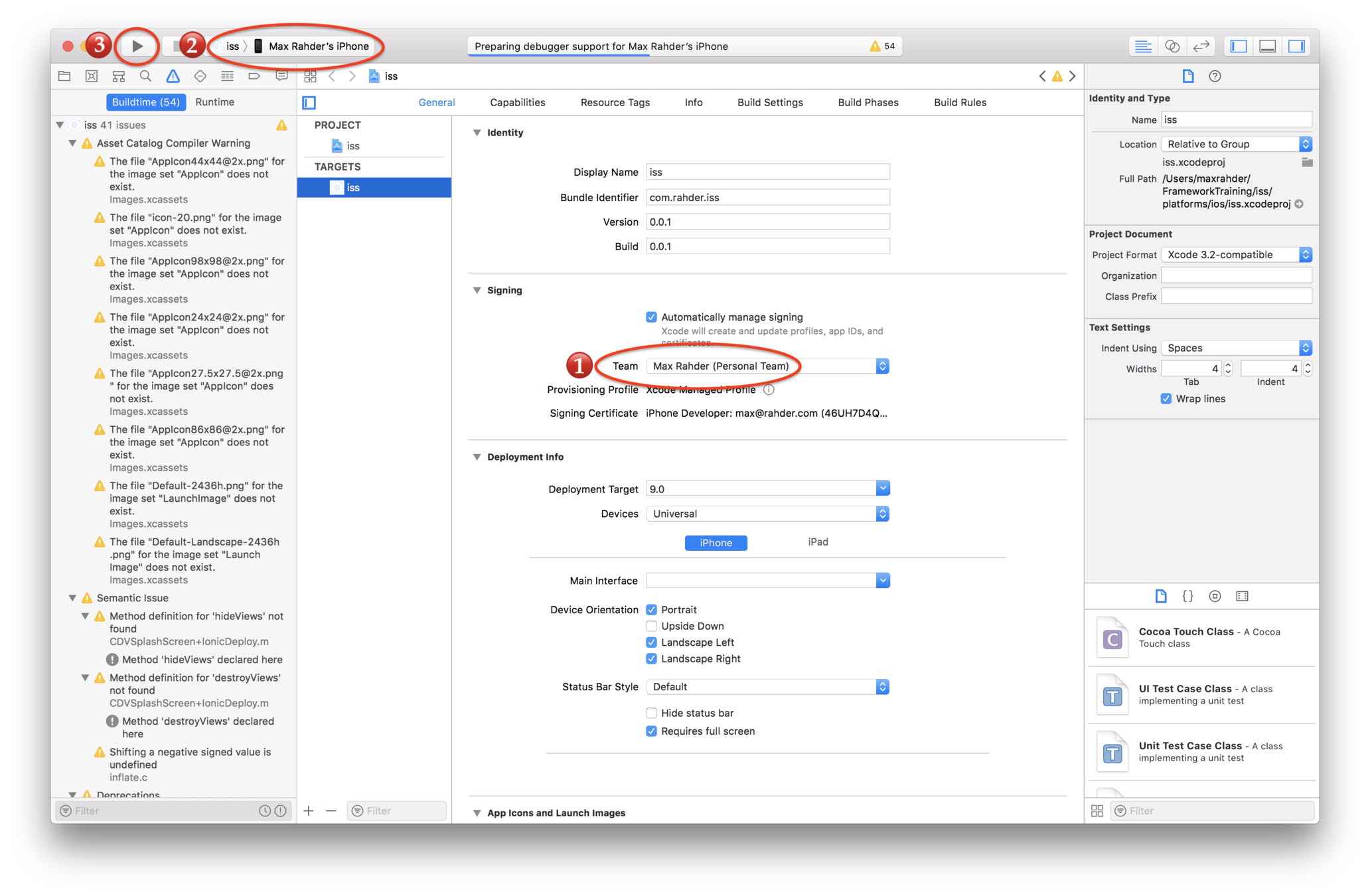1370x896 pixels.
Task: Show the Project navigator folder icon
Action: coord(64,76)
